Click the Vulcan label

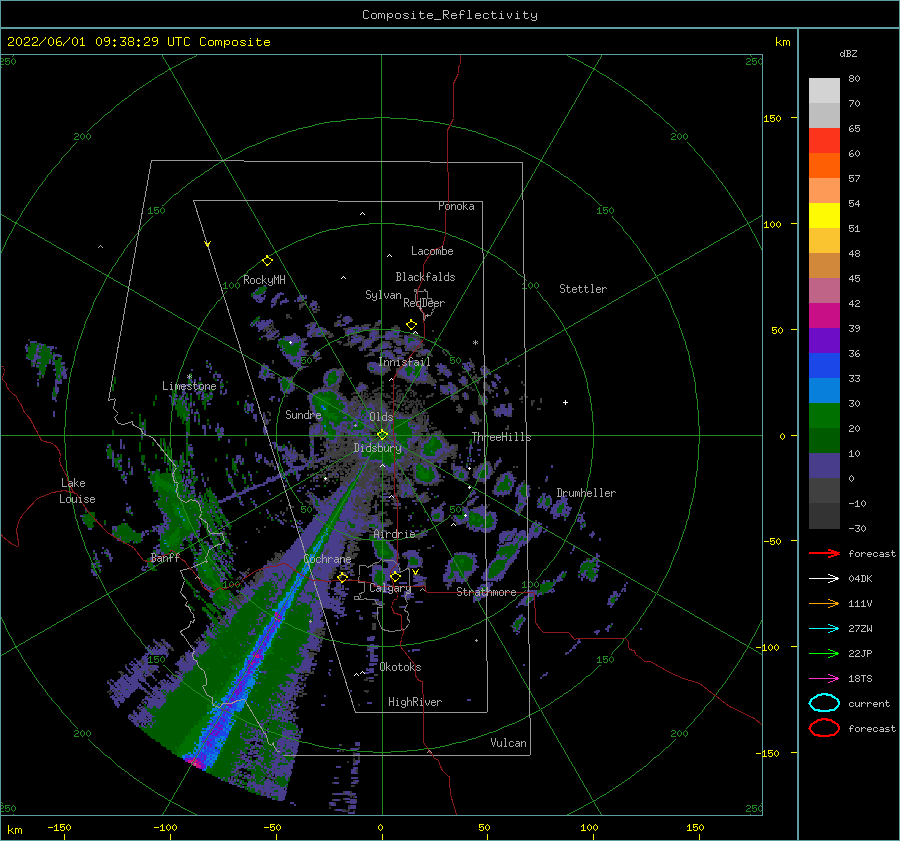coord(508,743)
